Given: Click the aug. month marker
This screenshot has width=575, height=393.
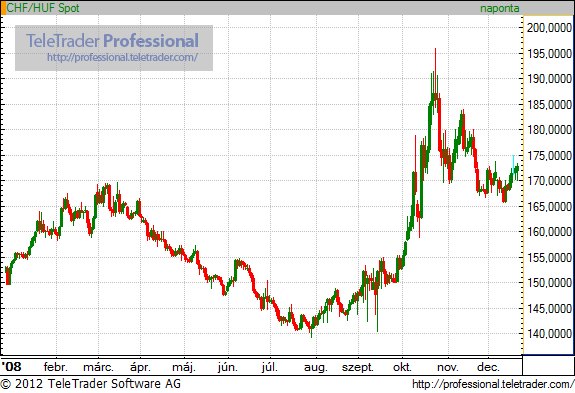Looking at the screenshot, I should click(x=316, y=367).
